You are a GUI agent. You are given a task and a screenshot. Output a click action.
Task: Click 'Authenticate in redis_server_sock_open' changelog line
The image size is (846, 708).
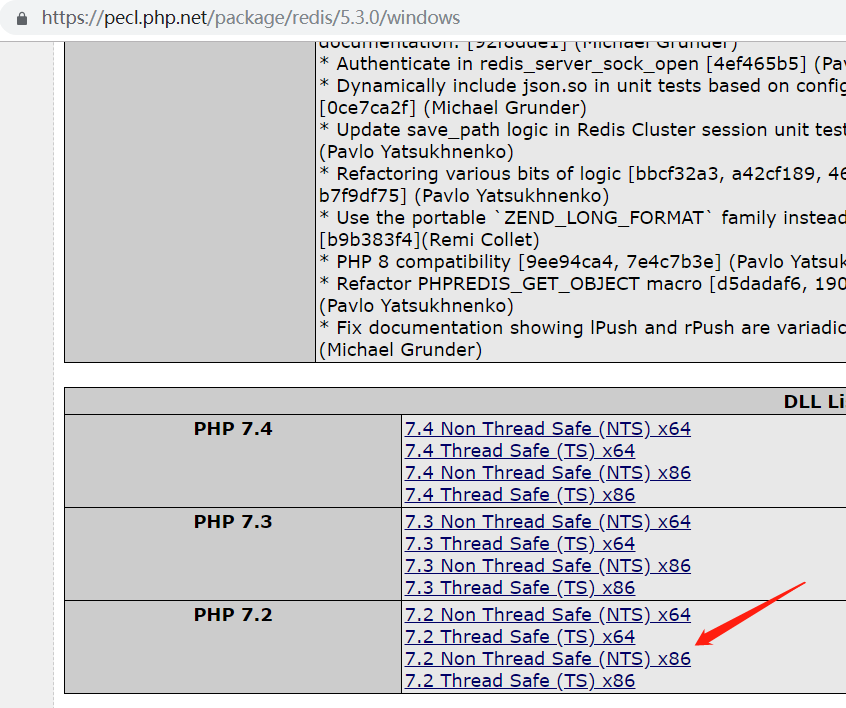583,64
